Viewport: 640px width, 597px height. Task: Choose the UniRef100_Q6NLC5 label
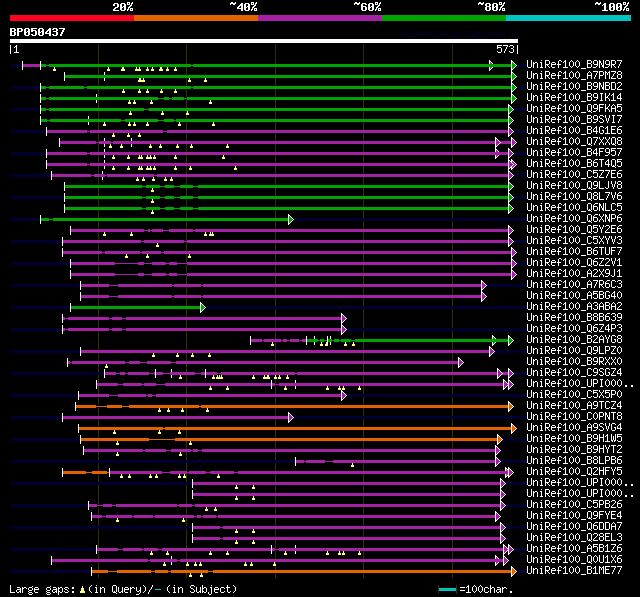574,207
